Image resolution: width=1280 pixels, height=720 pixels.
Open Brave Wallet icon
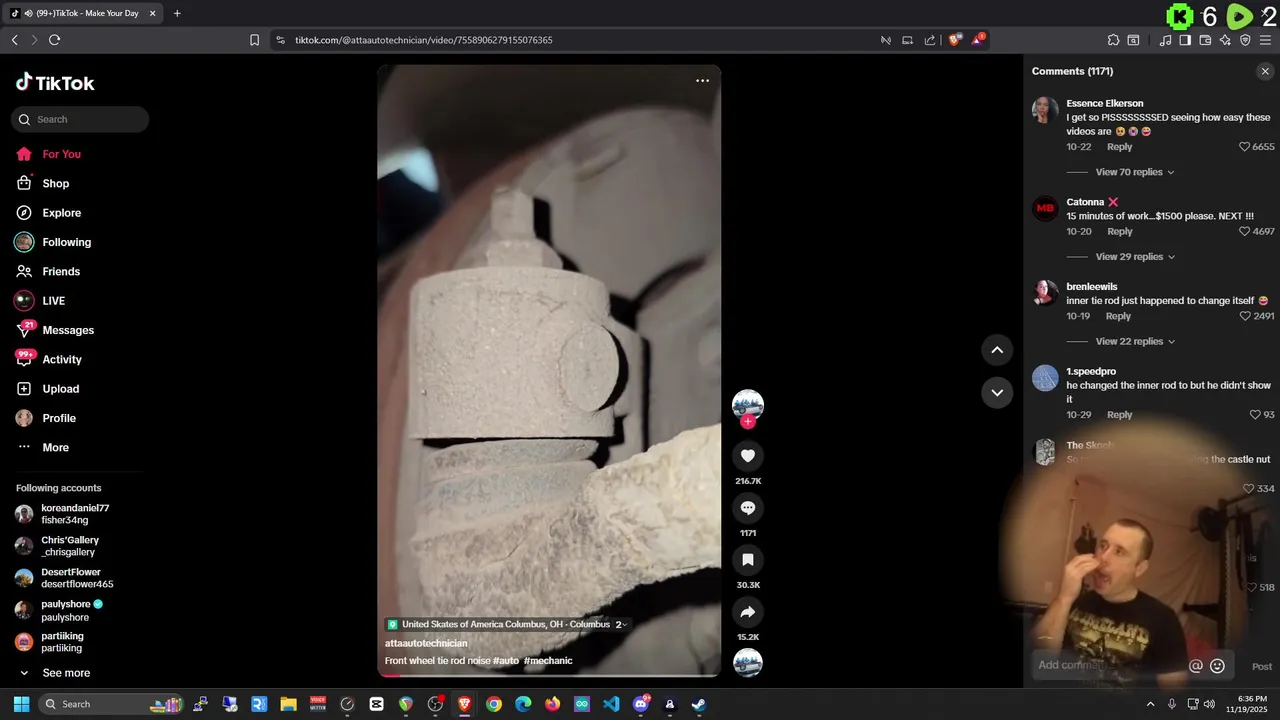[x=1205, y=40]
